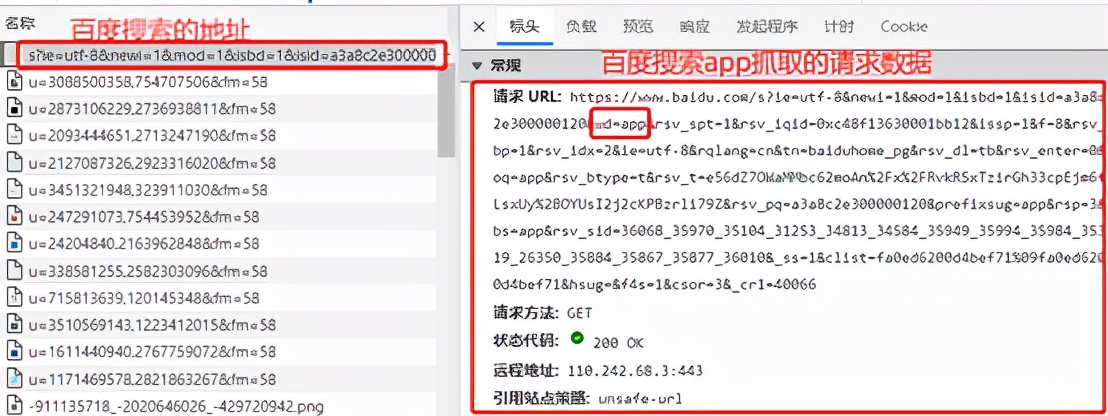Click the unsafe-url referrer policy value

tap(640, 399)
